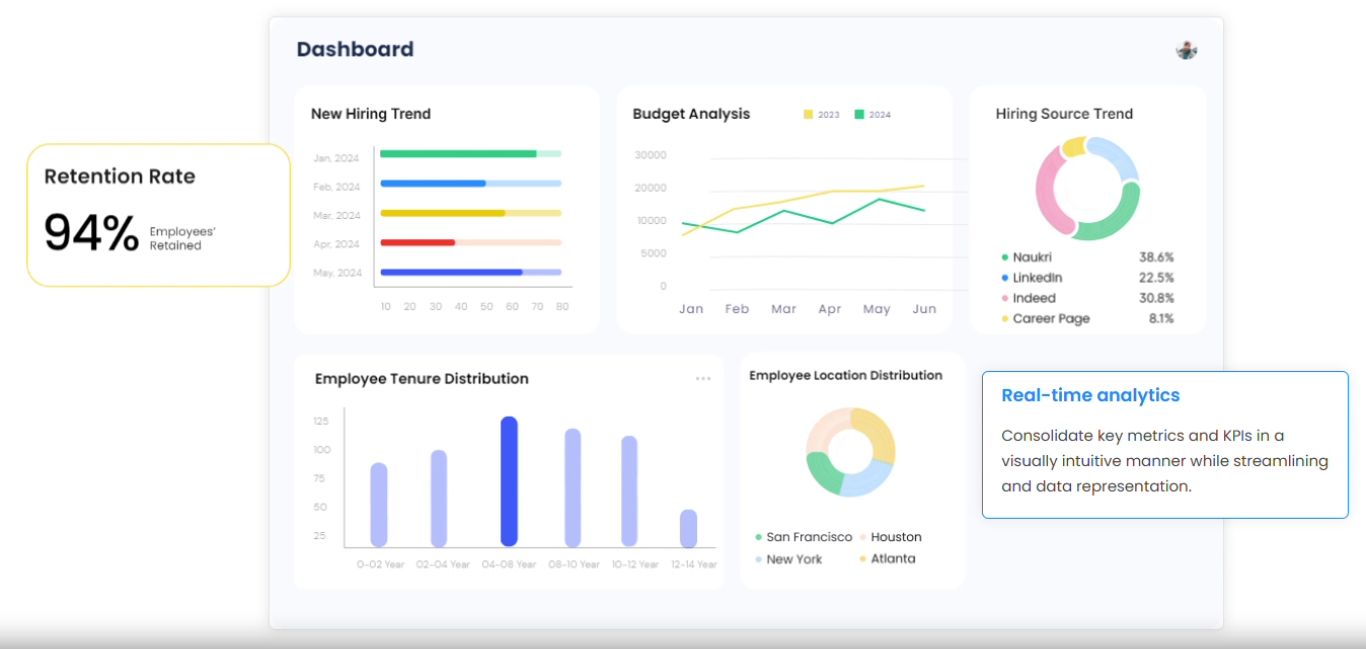
Task: Toggle the 2023 budget legend
Action: (x=821, y=115)
